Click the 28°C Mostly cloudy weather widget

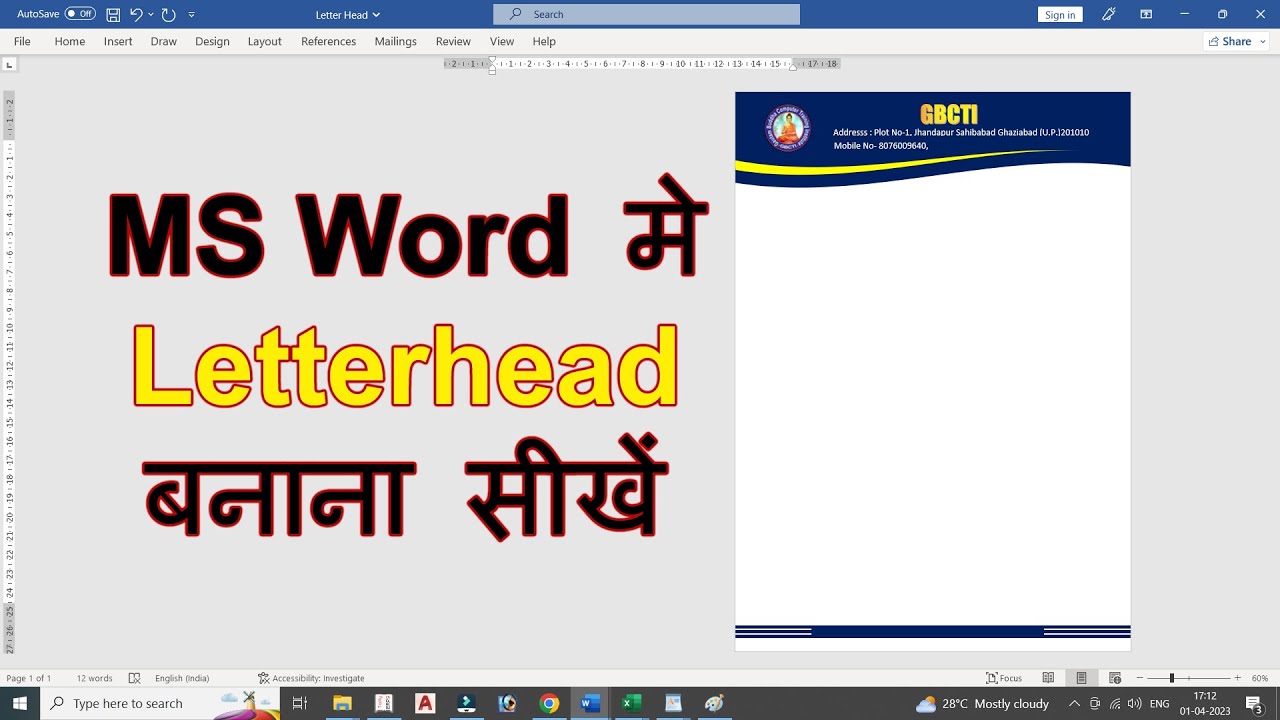(983, 703)
